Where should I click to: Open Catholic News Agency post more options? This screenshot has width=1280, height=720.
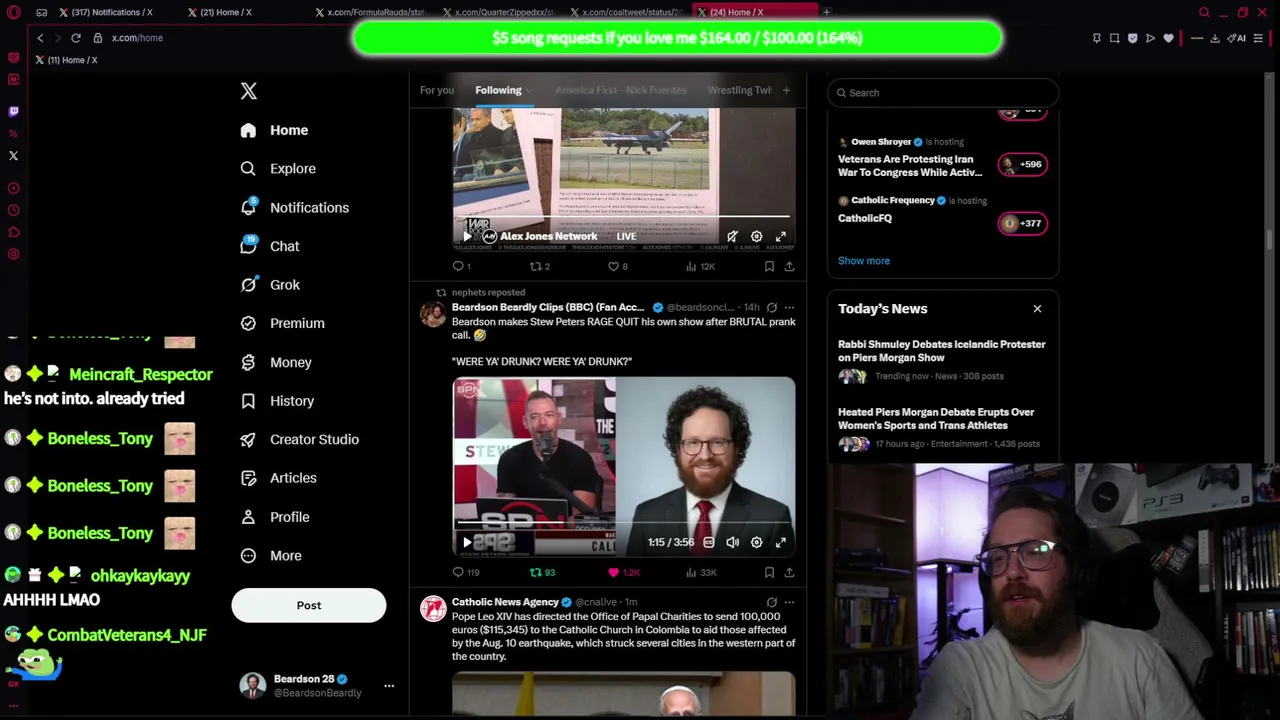point(789,603)
